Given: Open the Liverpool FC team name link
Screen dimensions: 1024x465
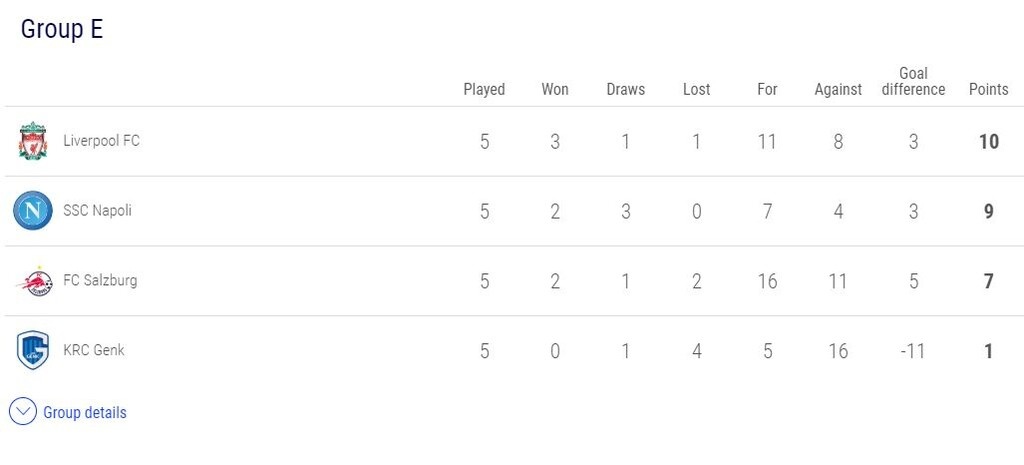Looking at the screenshot, I should [x=101, y=141].
